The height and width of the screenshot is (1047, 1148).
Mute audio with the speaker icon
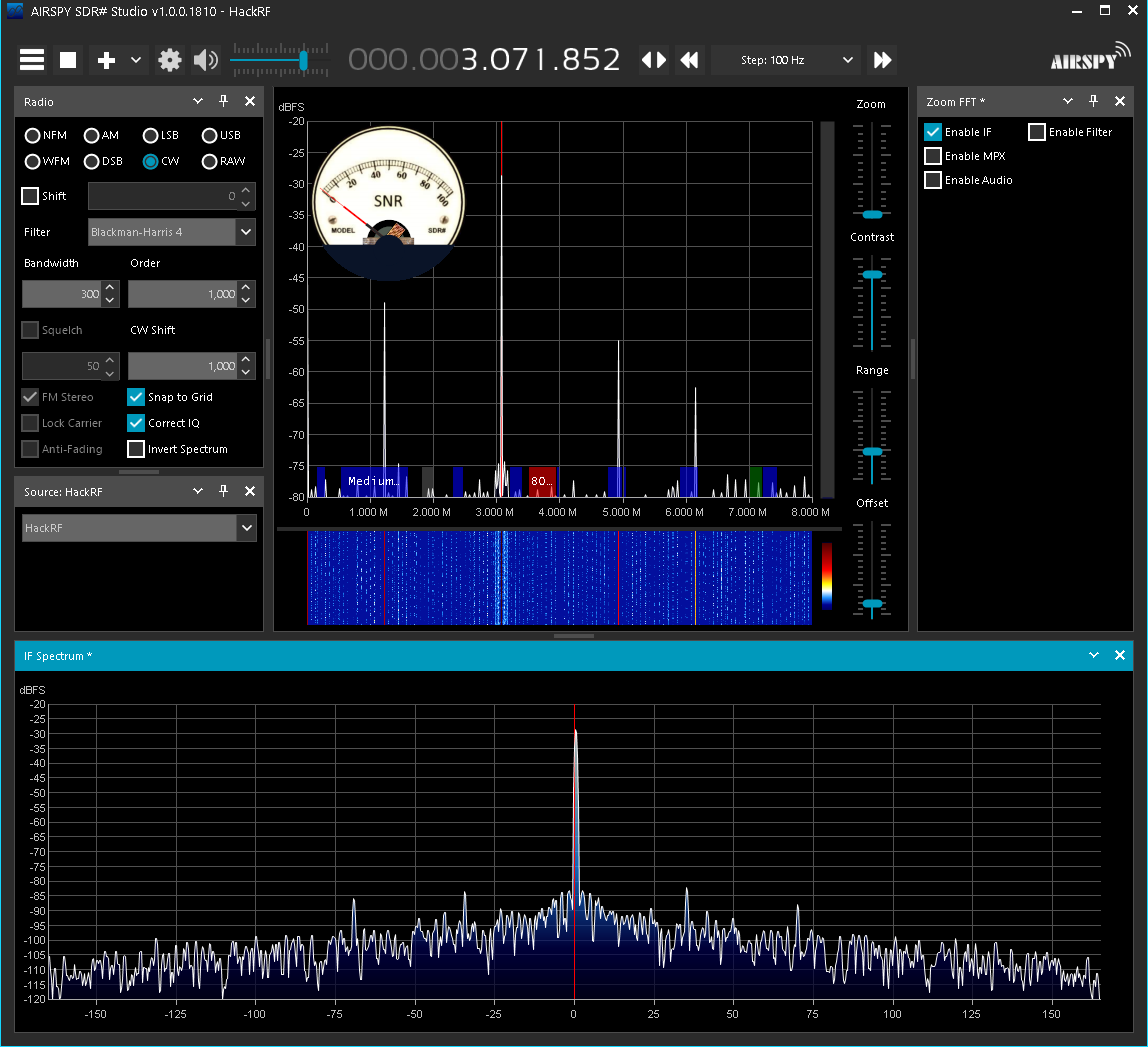(x=206, y=60)
